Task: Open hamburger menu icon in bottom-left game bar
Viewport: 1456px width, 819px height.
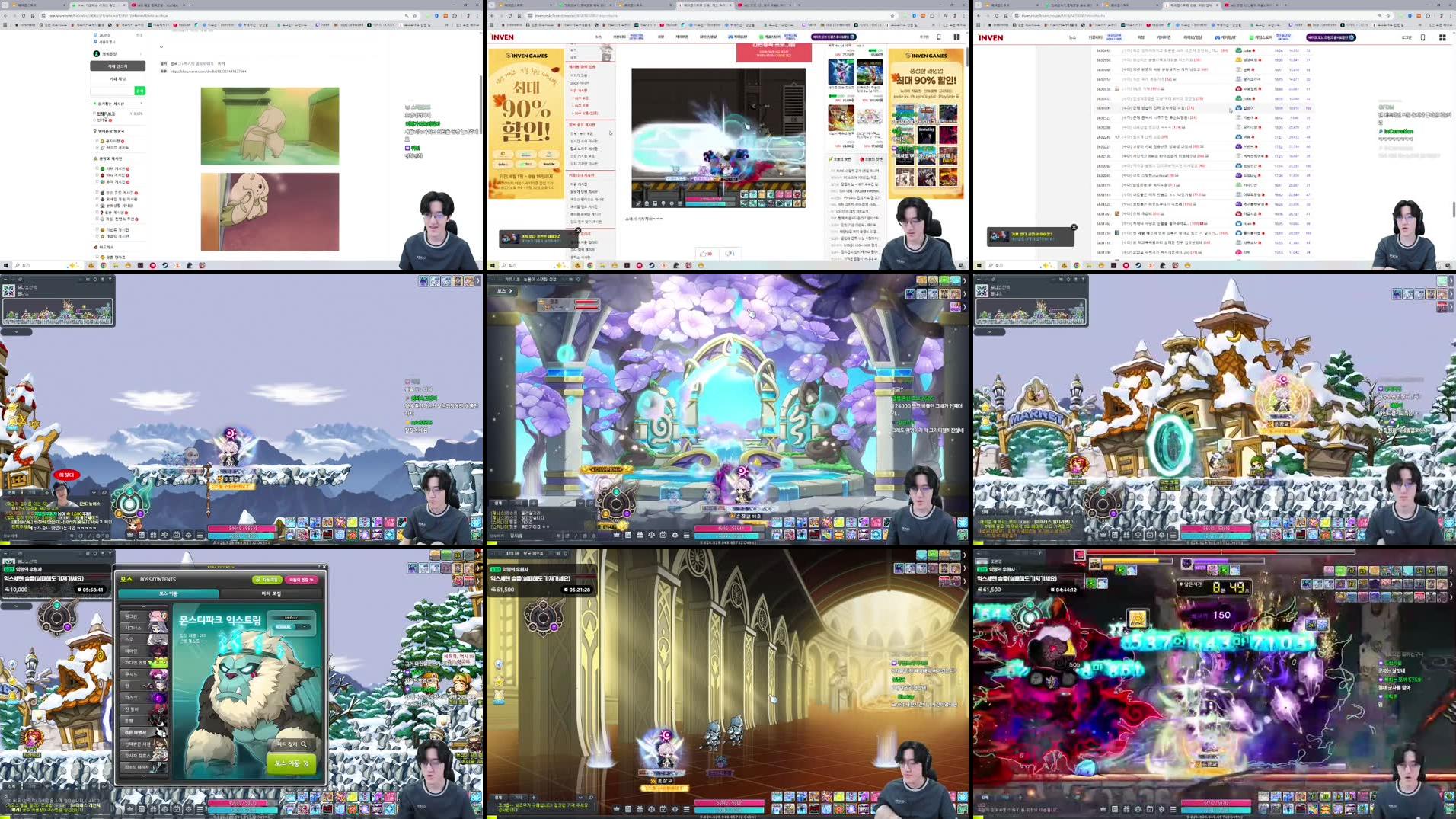Action: pos(200,809)
